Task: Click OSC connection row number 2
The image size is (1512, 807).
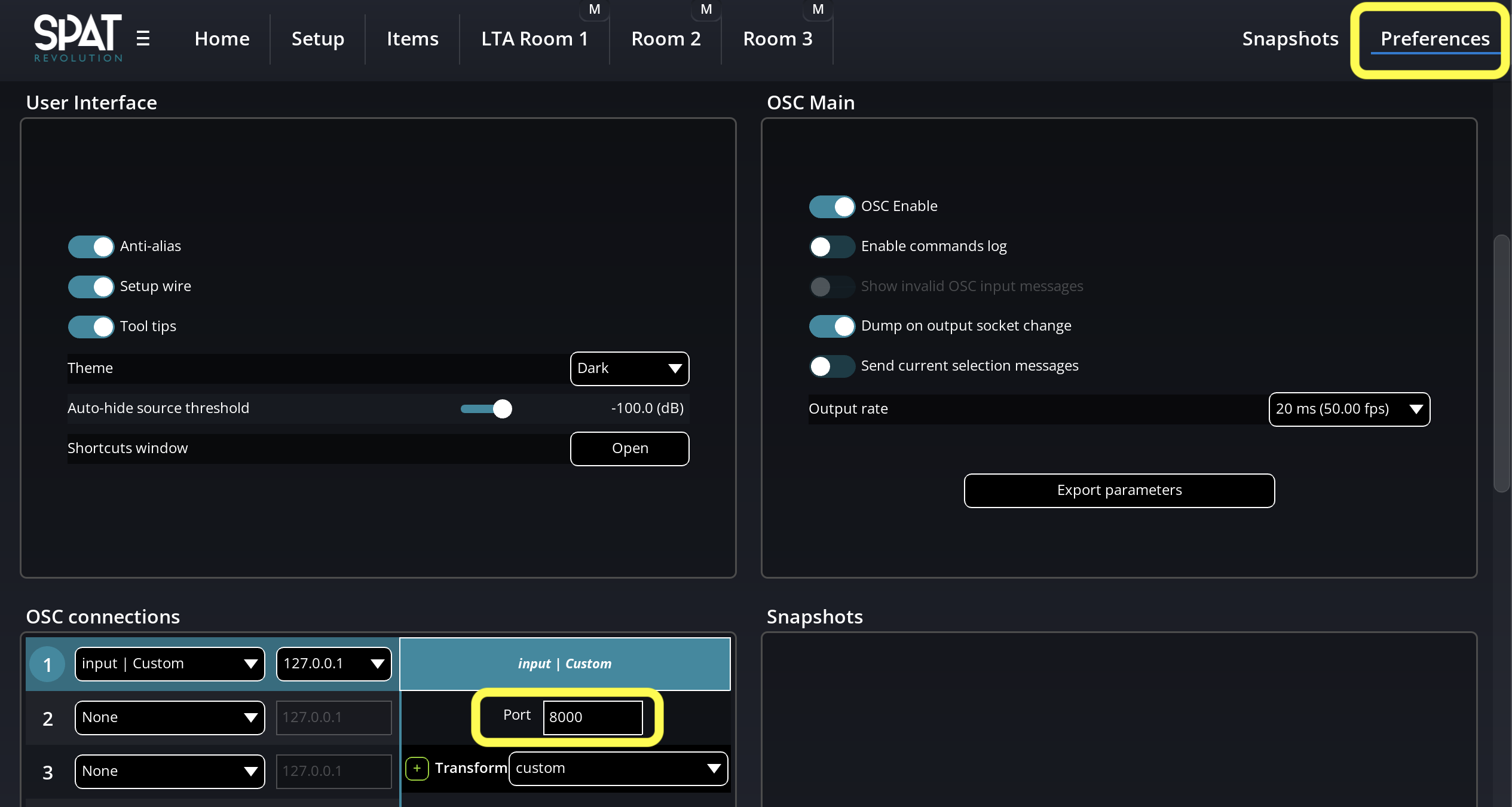Action: (x=47, y=718)
